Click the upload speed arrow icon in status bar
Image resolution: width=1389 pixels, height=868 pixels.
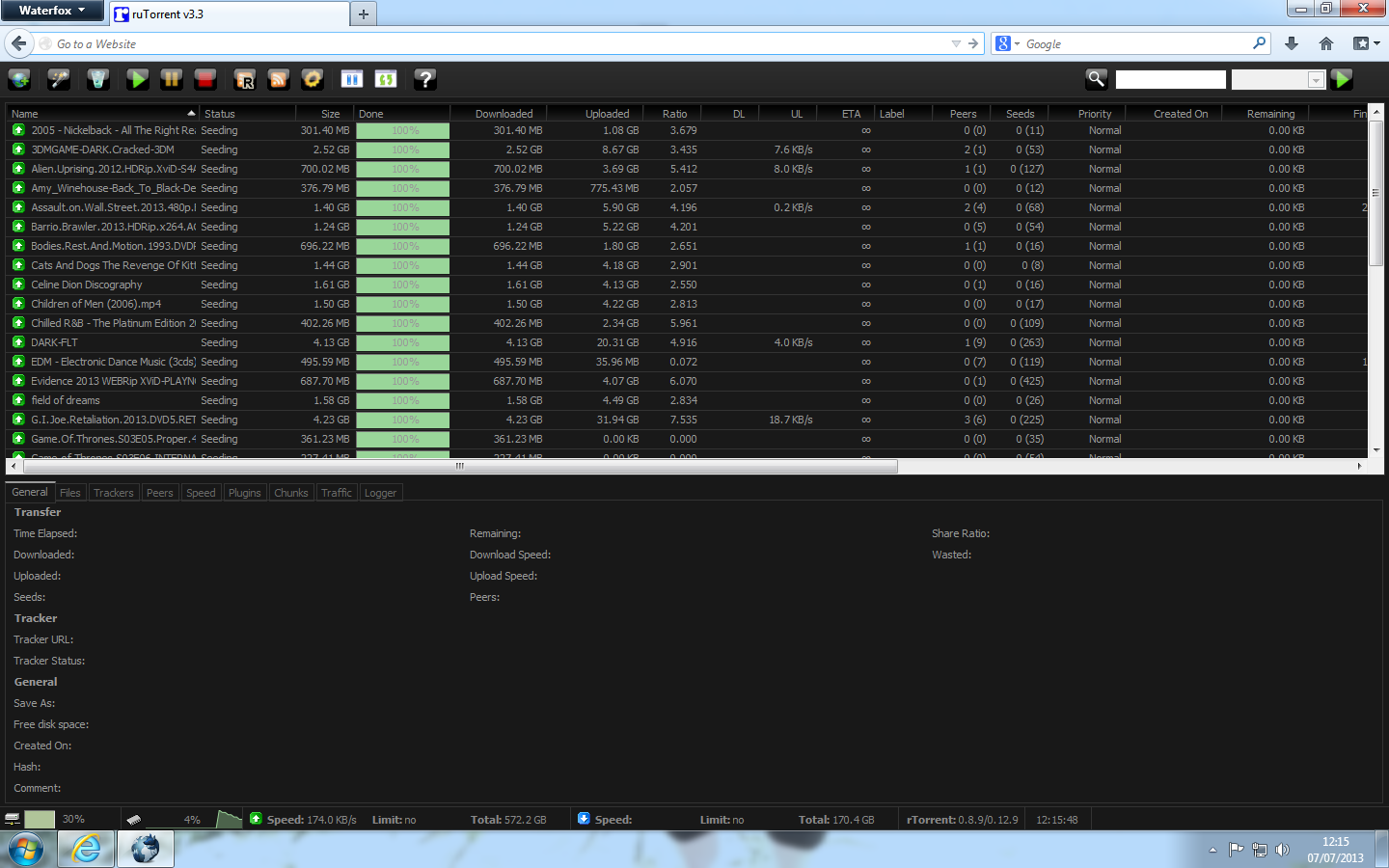pyautogui.click(x=256, y=819)
